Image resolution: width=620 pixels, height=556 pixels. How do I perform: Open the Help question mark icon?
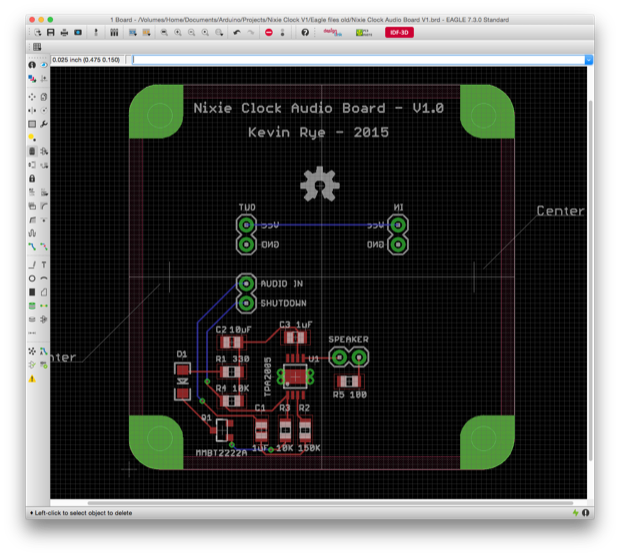coord(305,32)
